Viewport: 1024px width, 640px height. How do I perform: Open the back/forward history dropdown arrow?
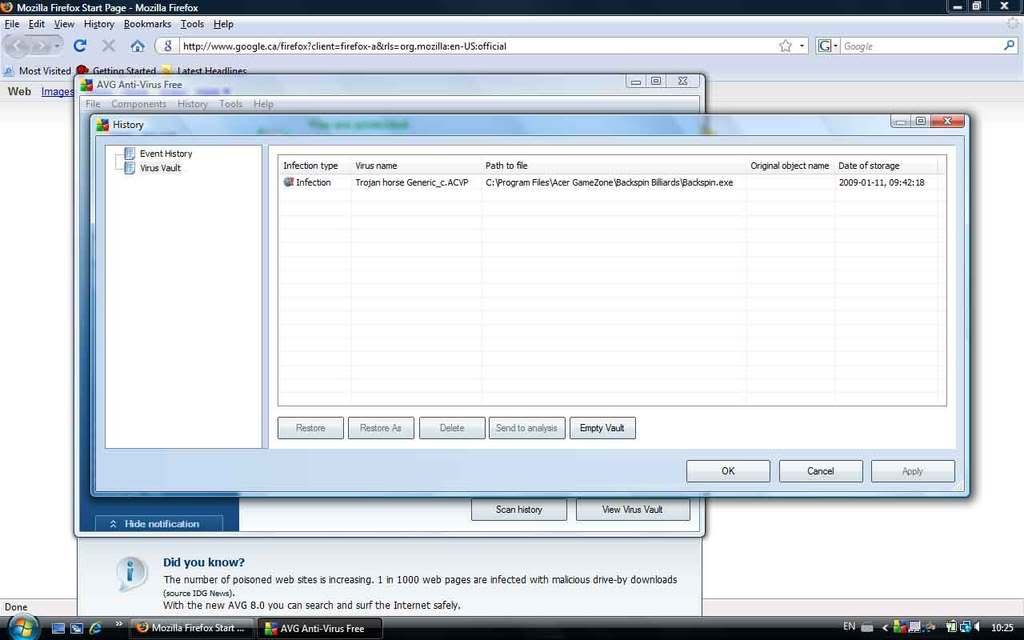(57, 46)
